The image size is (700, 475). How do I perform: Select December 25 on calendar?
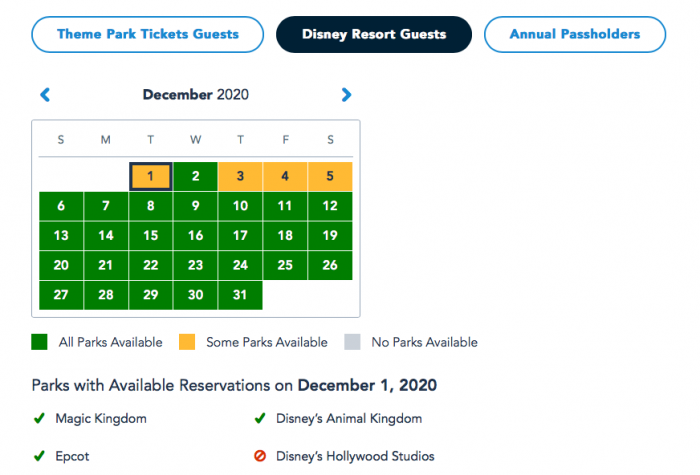(285, 265)
